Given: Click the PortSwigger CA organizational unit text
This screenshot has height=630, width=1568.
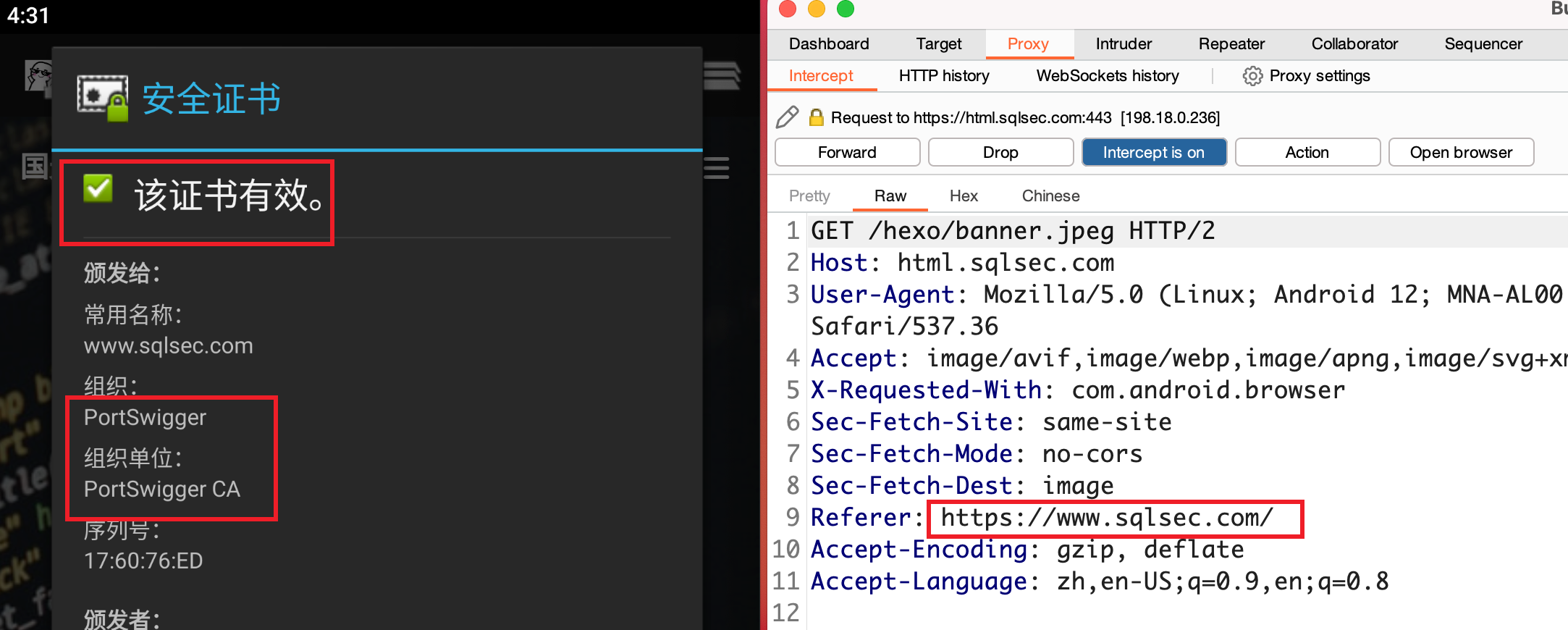Looking at the screenshot, I should [x=162, y=490].
